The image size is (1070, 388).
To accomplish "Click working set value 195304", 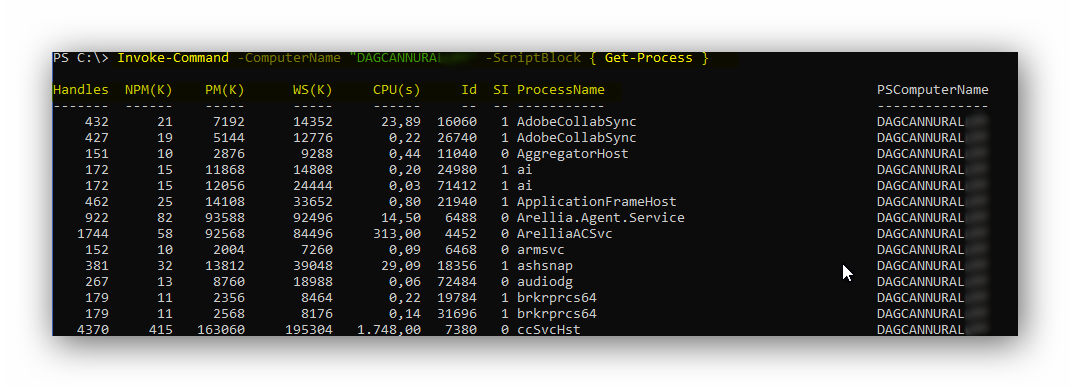I will 308,330.
